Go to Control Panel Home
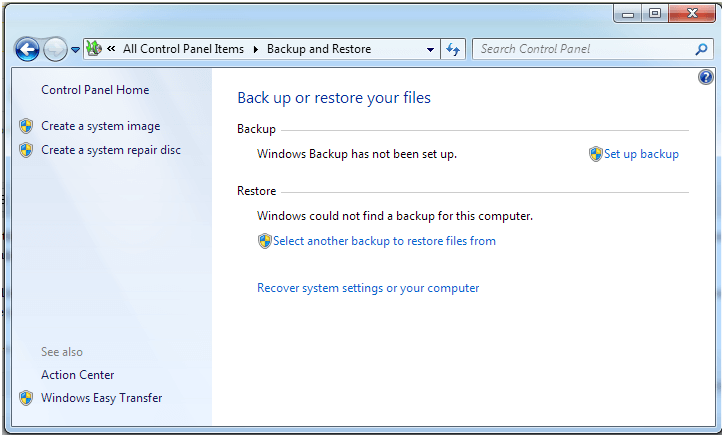724x437 pixels. (x=95, y=90)
